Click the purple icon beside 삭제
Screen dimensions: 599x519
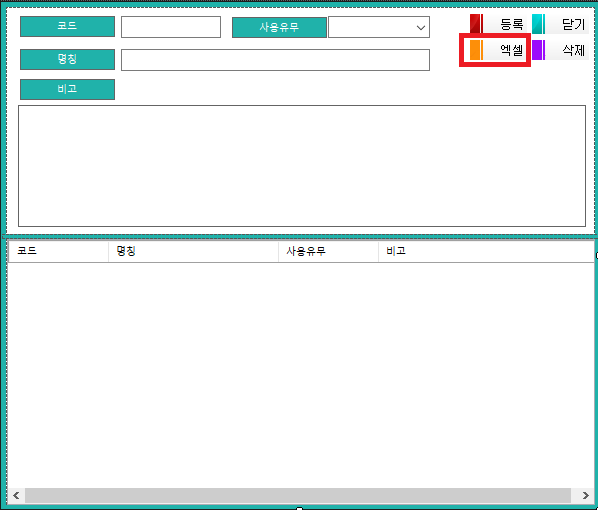(x=538, y=50)
